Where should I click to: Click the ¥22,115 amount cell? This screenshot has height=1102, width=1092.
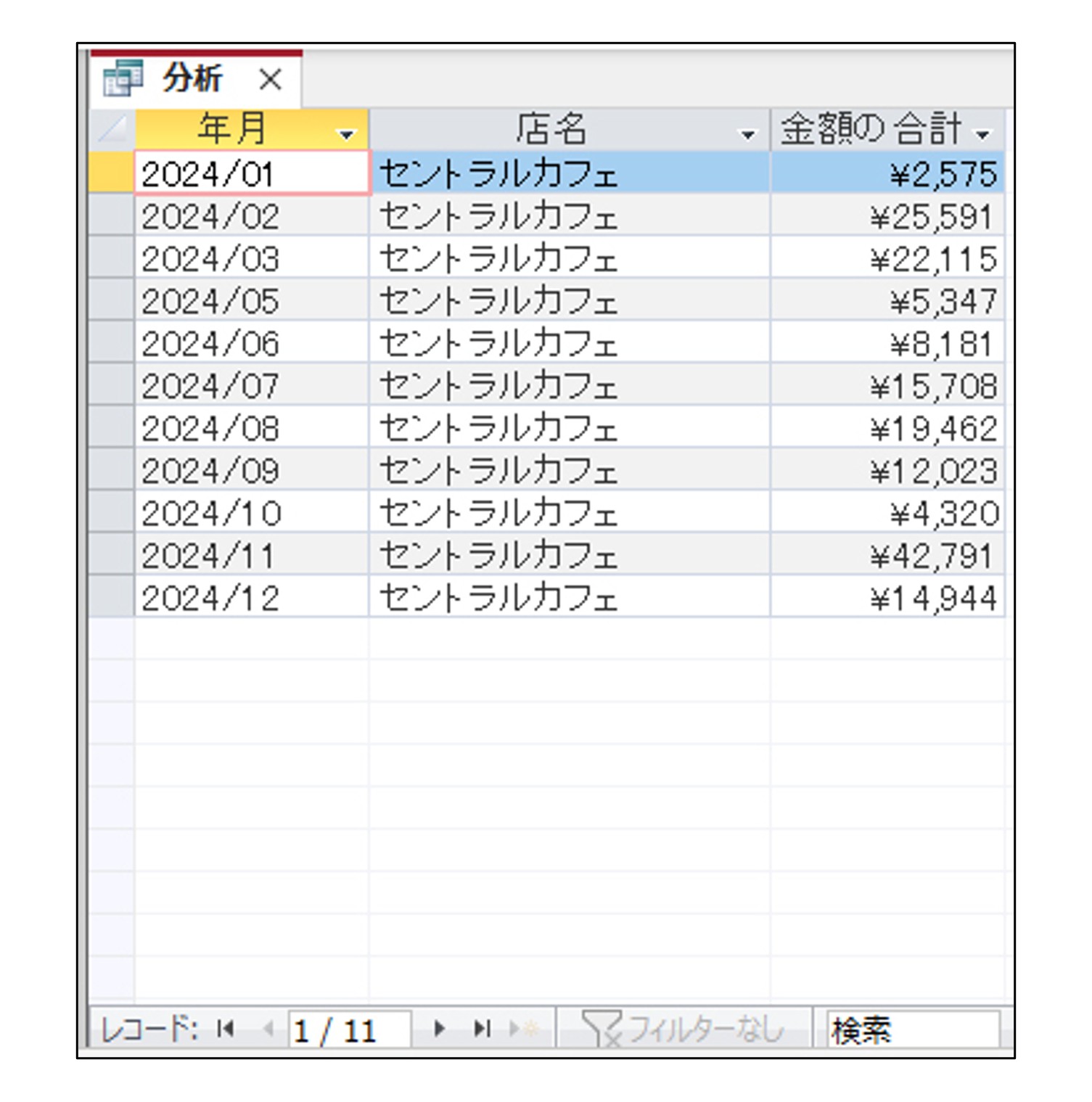point(888,258)
